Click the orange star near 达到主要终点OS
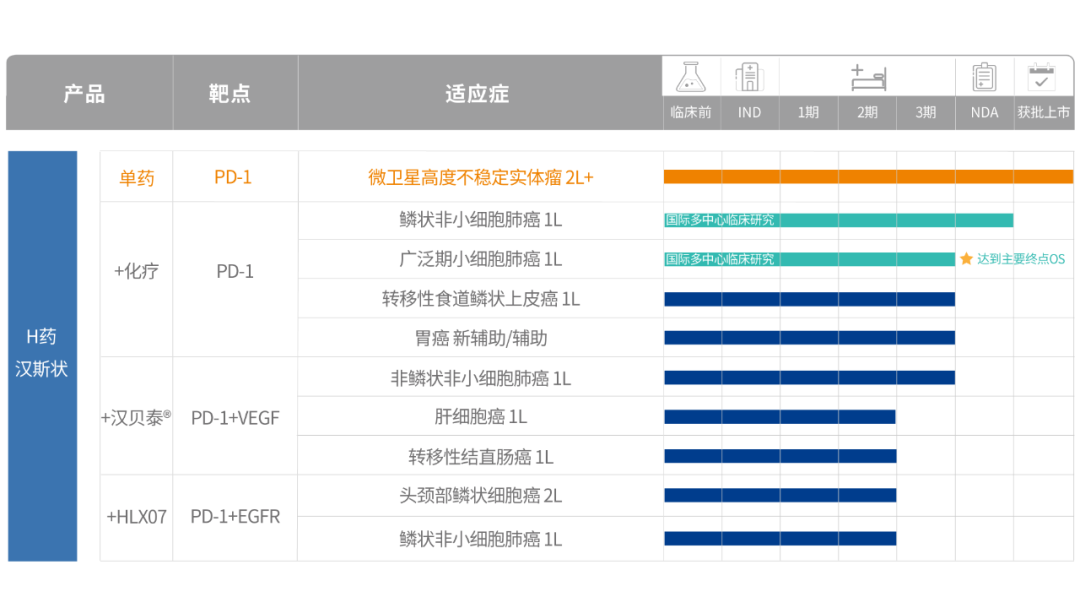 (x=966, y=258)
